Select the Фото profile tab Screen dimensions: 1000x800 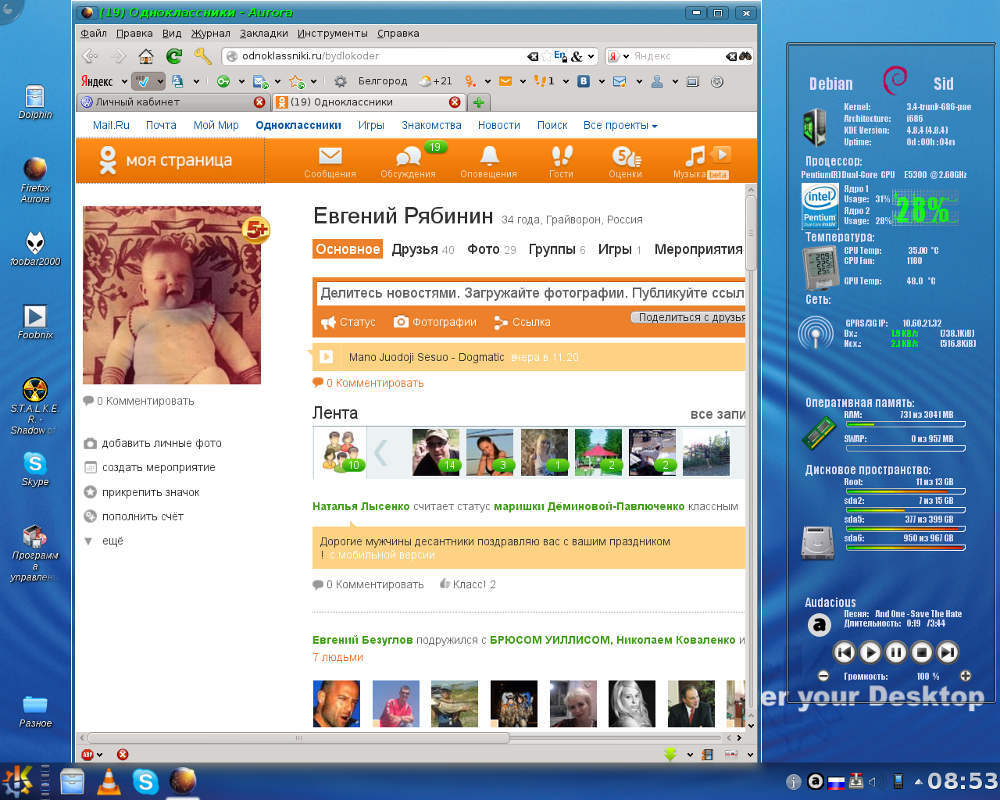click(492, 249)
